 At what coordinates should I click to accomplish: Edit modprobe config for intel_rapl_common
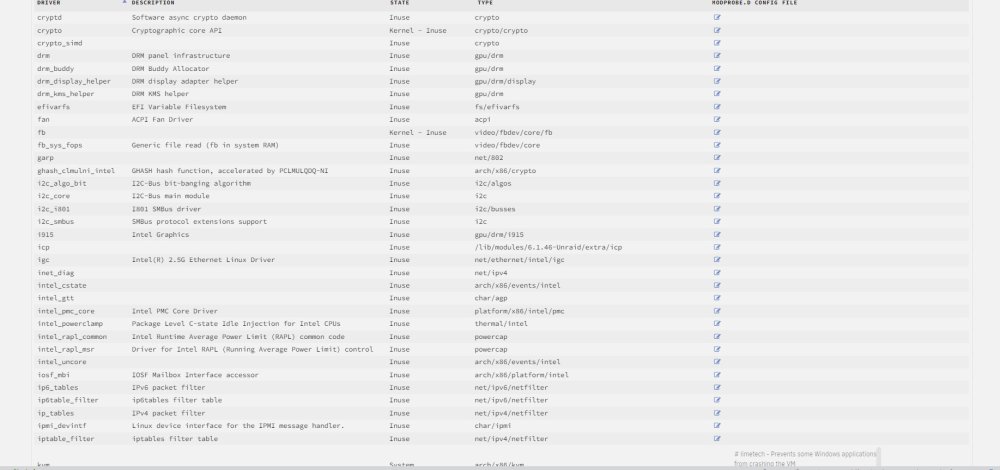point(717,336)
